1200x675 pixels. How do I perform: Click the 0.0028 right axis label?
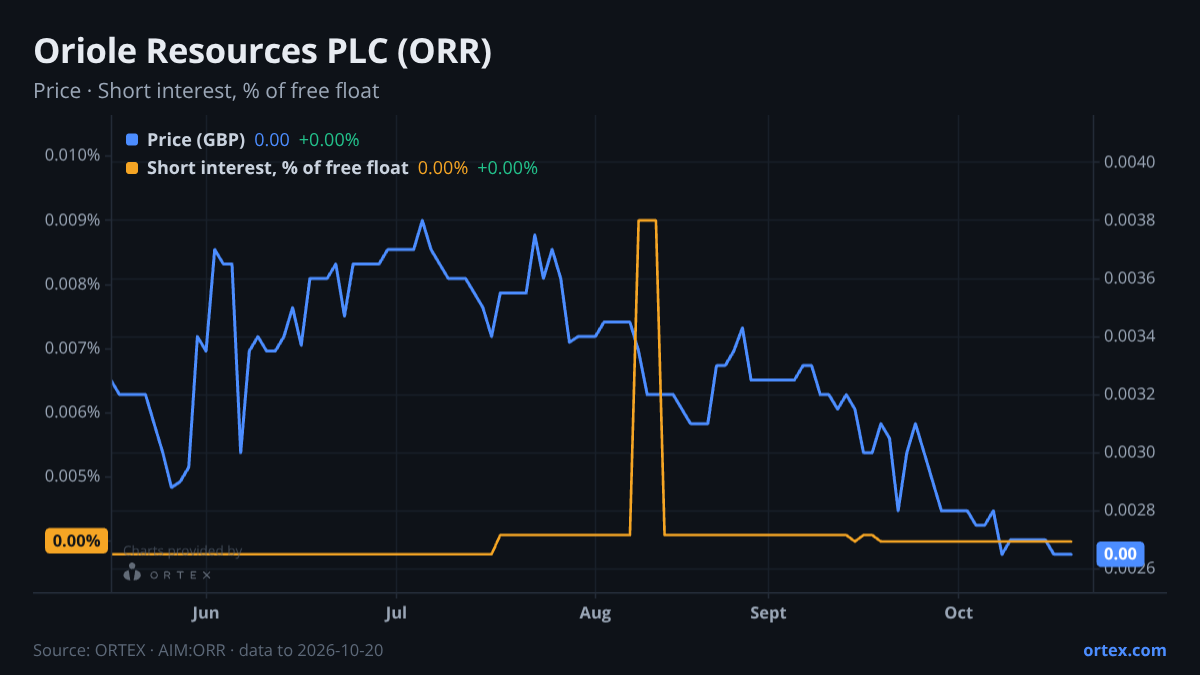[1130, 510]
